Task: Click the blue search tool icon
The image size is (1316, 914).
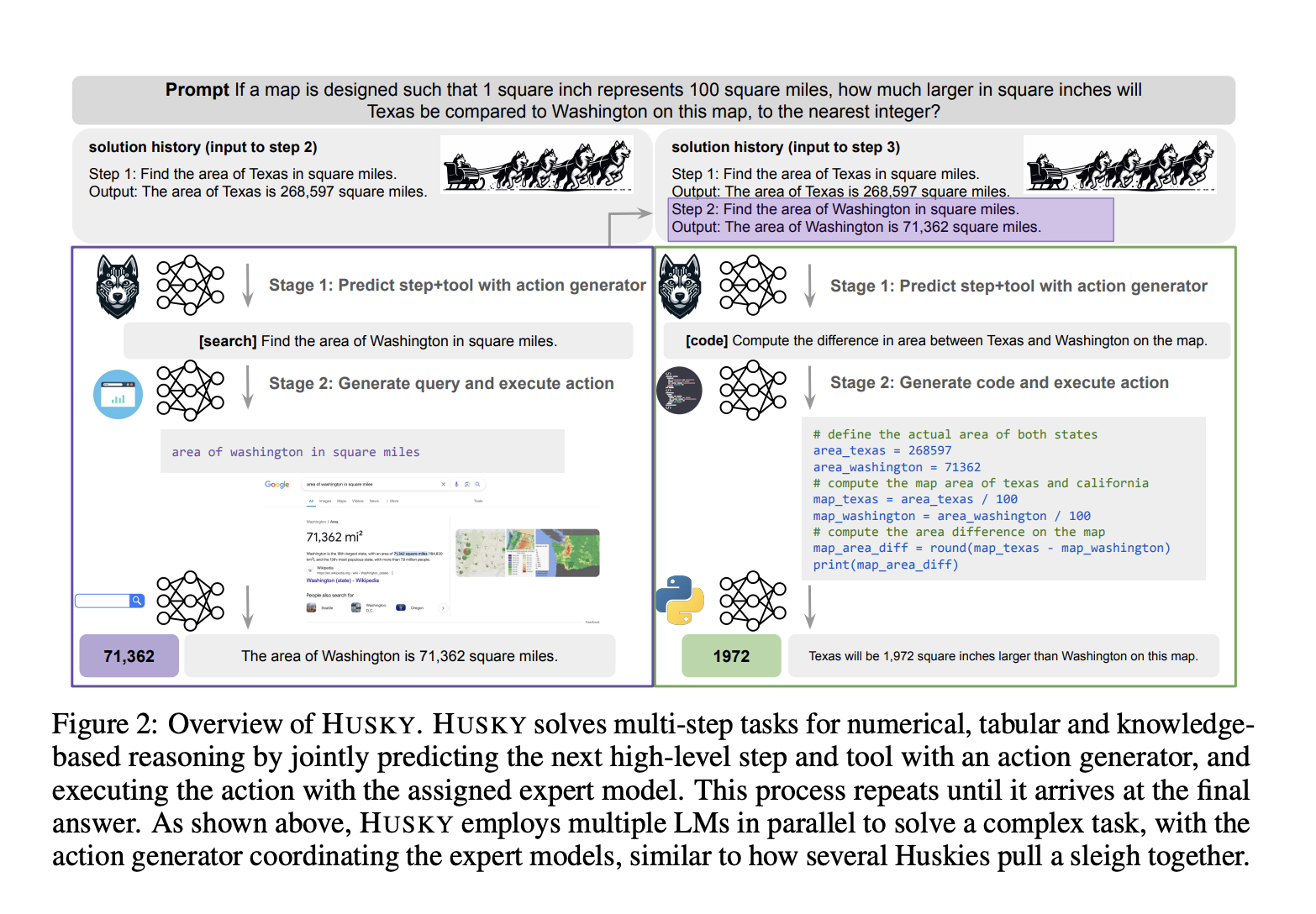Action: pyautogui.click(x=118, y=393)
